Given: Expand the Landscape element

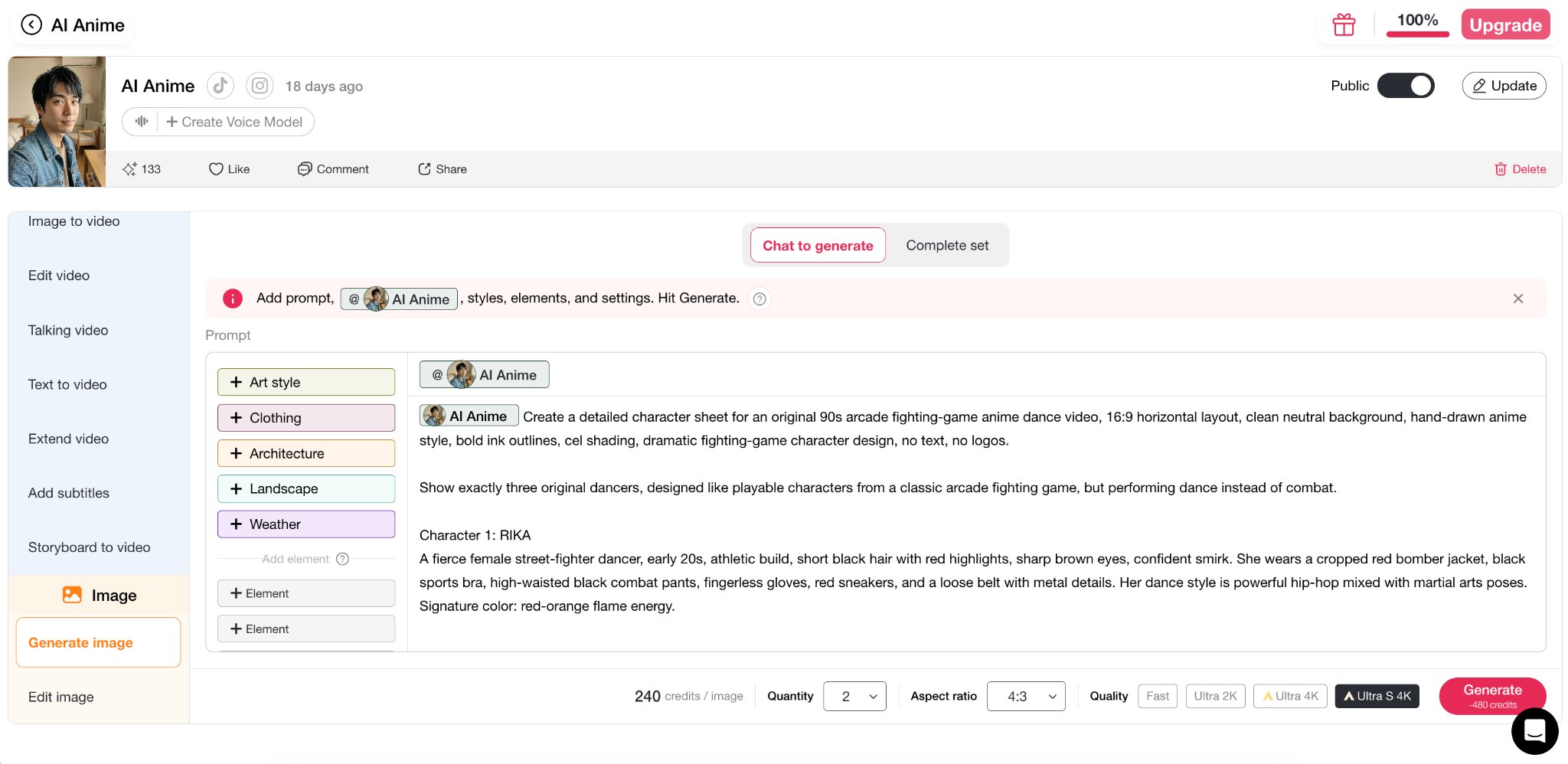Looking at the screenshot, I should (x=306, y=488).
